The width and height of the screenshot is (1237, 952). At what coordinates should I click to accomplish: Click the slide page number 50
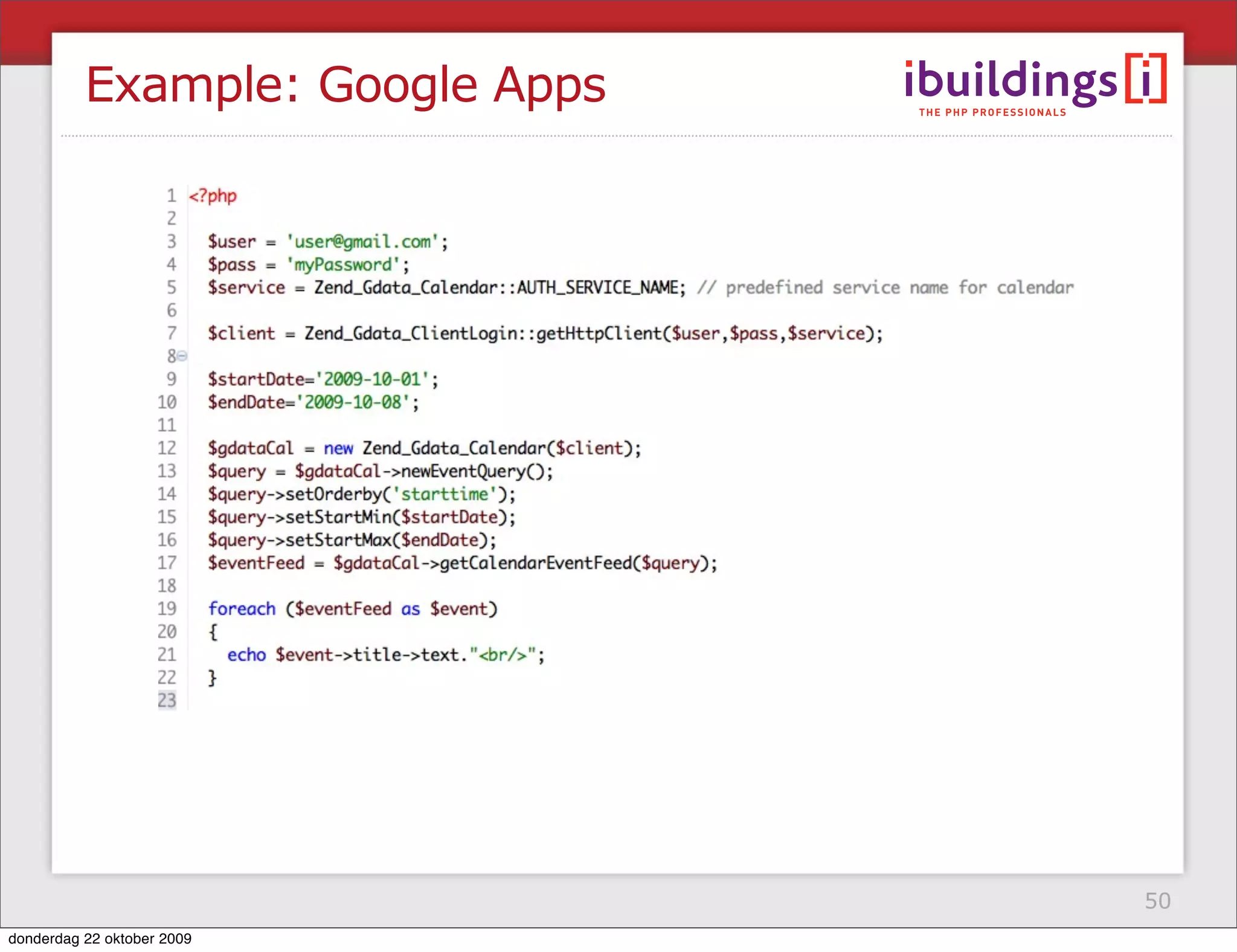pyautogui.click(x=1157, y=901)
